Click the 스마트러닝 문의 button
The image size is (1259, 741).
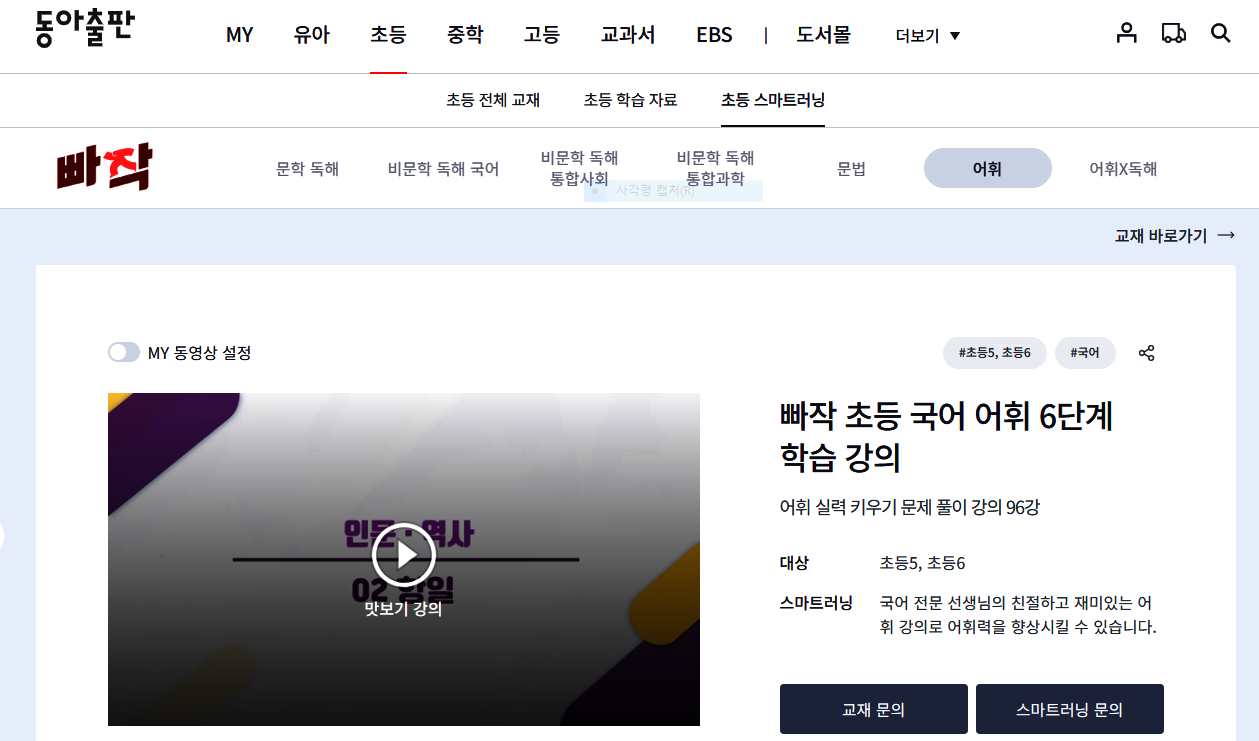[x=1069, y=708]
